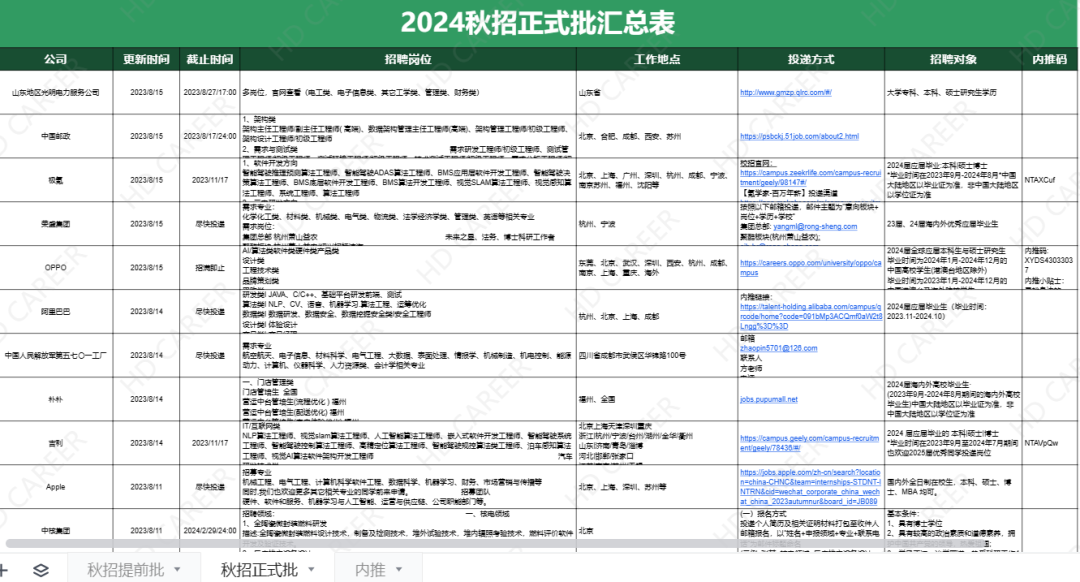Image resolution: width=1080 pixels, height=582 pixels.
Task: Select the NTAVpQw referral code cell
Action: click(1050, 443)
